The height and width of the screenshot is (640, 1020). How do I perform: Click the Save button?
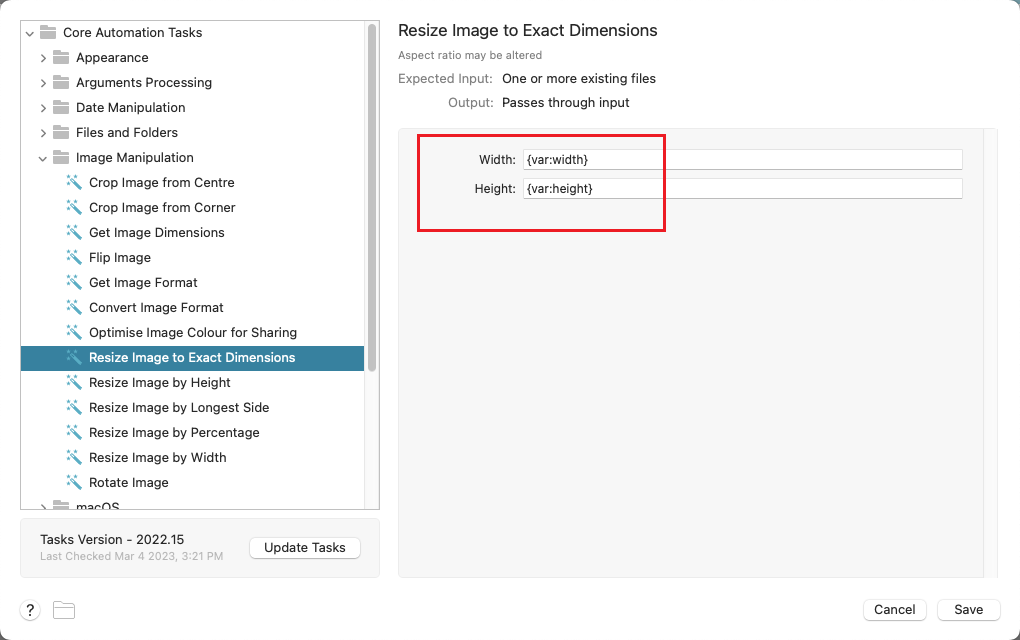tap(968, 609)
